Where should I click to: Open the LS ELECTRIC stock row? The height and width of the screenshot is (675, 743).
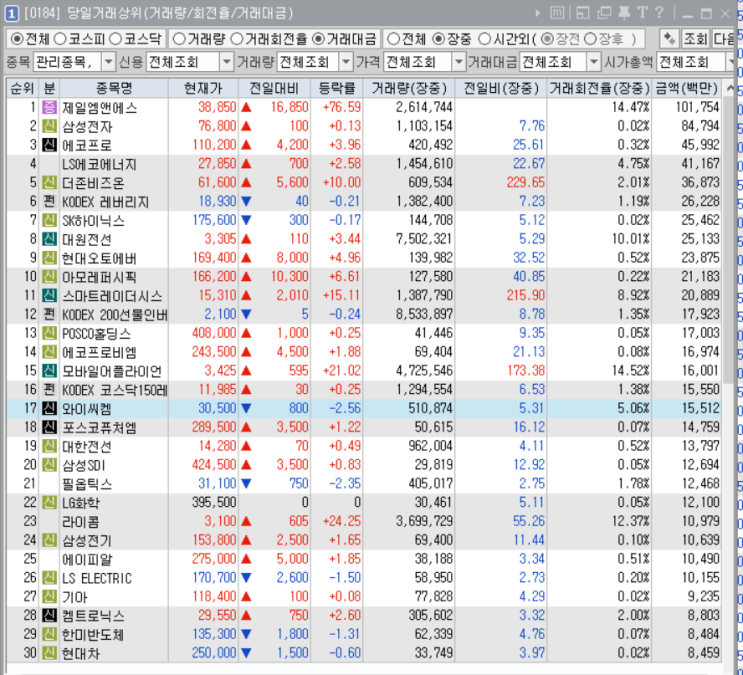click(364, 578)
